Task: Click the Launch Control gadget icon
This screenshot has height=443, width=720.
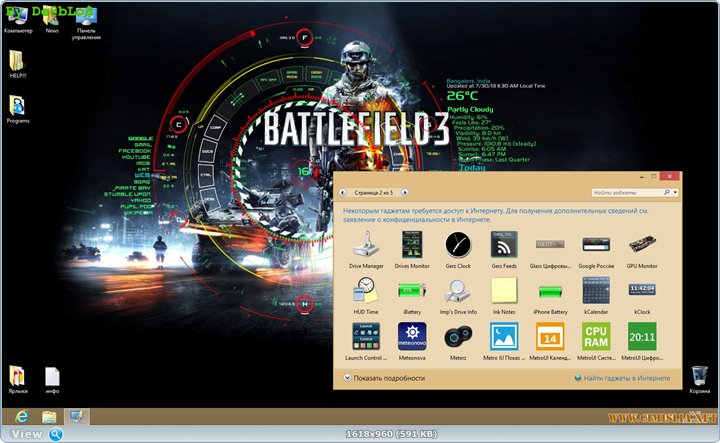Action: point(365,337)
